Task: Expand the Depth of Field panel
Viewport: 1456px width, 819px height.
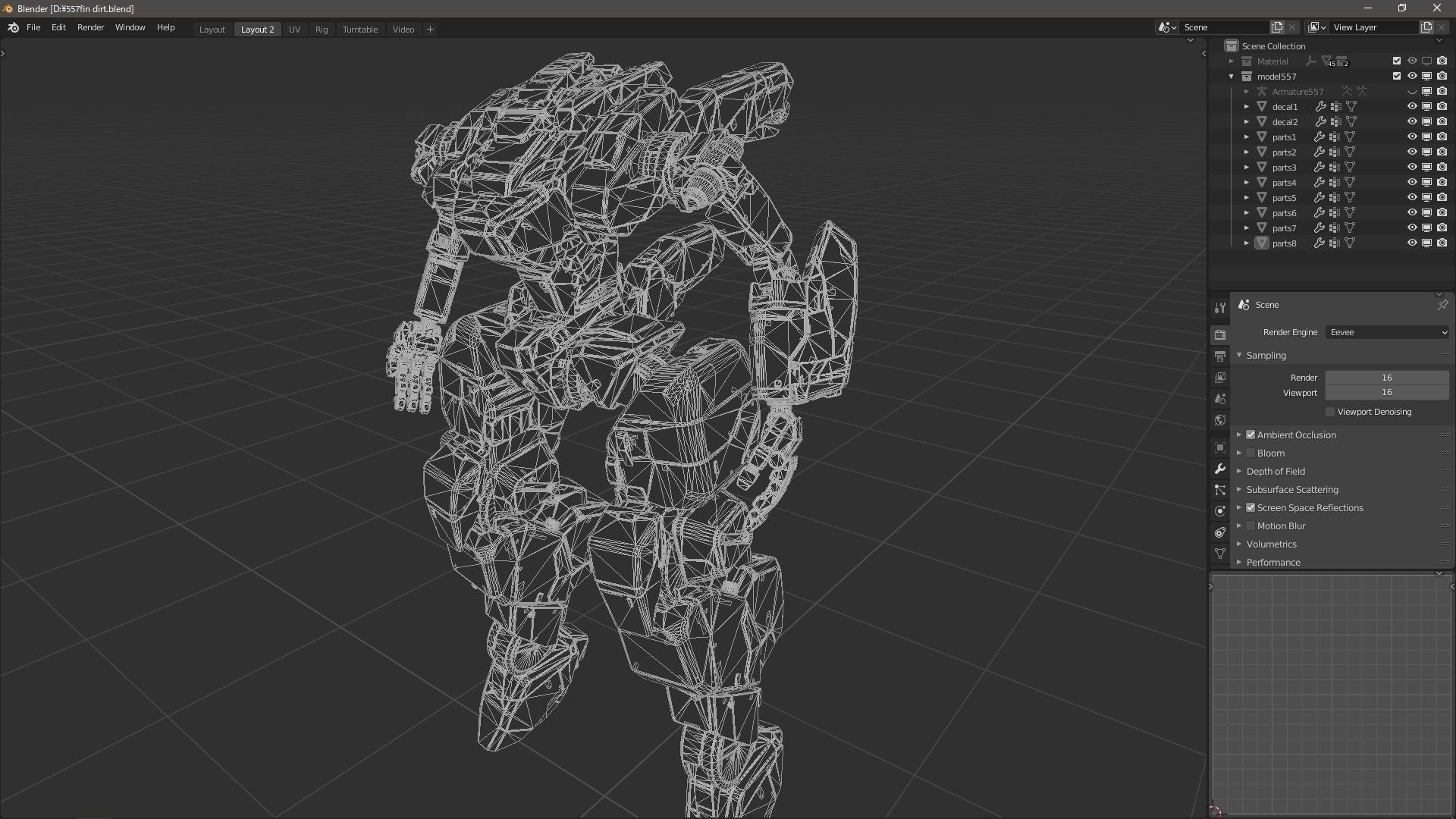Action: pos(1240,471)
